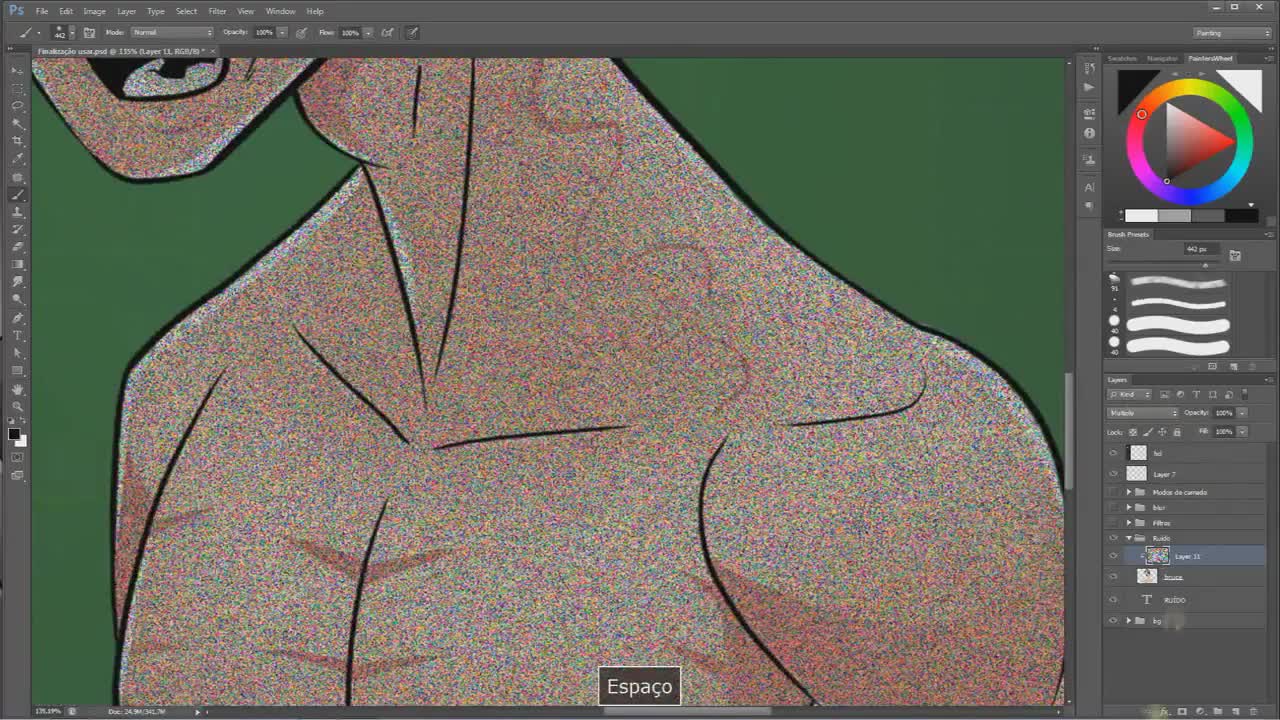Switch to the Swatches tab

point(1122,58)
